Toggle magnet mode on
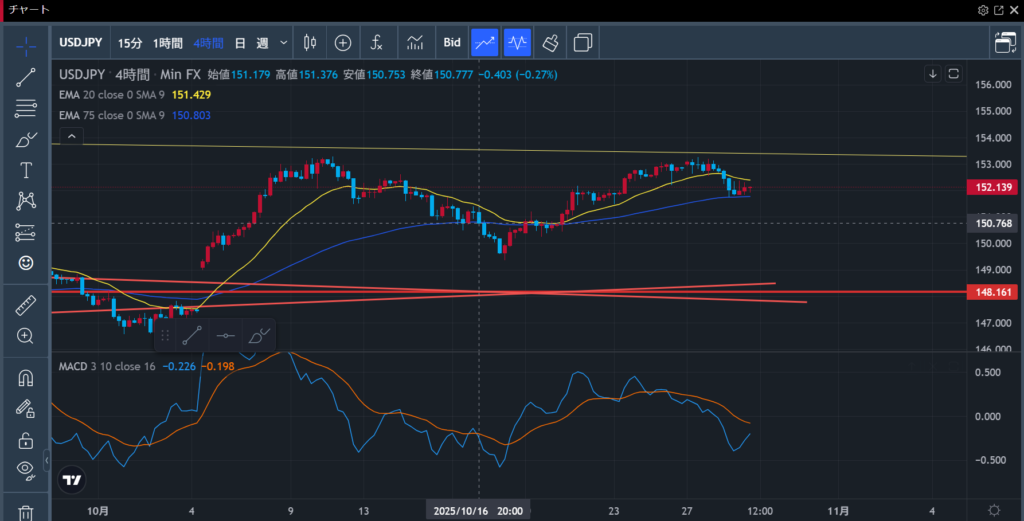Image resolution: width=1024 pixels, height=521 pixels. click(x=26, y=378)
